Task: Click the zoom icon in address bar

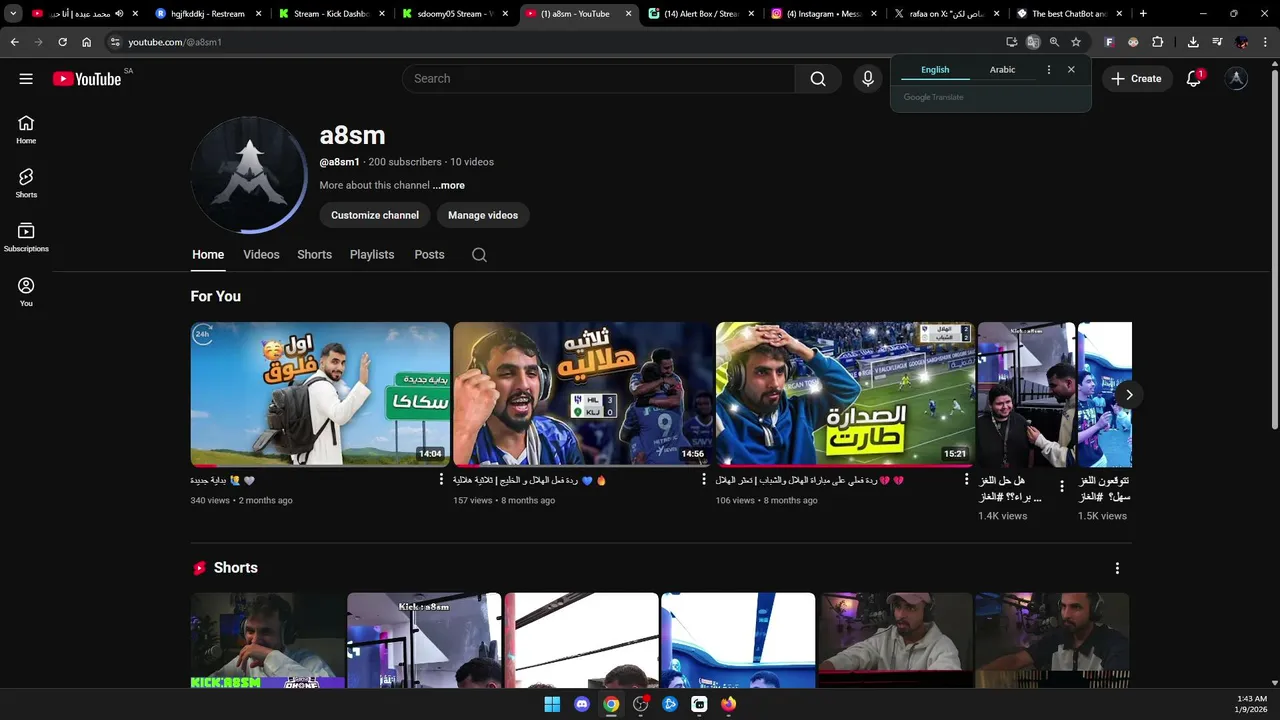Action: (1054, 42)
